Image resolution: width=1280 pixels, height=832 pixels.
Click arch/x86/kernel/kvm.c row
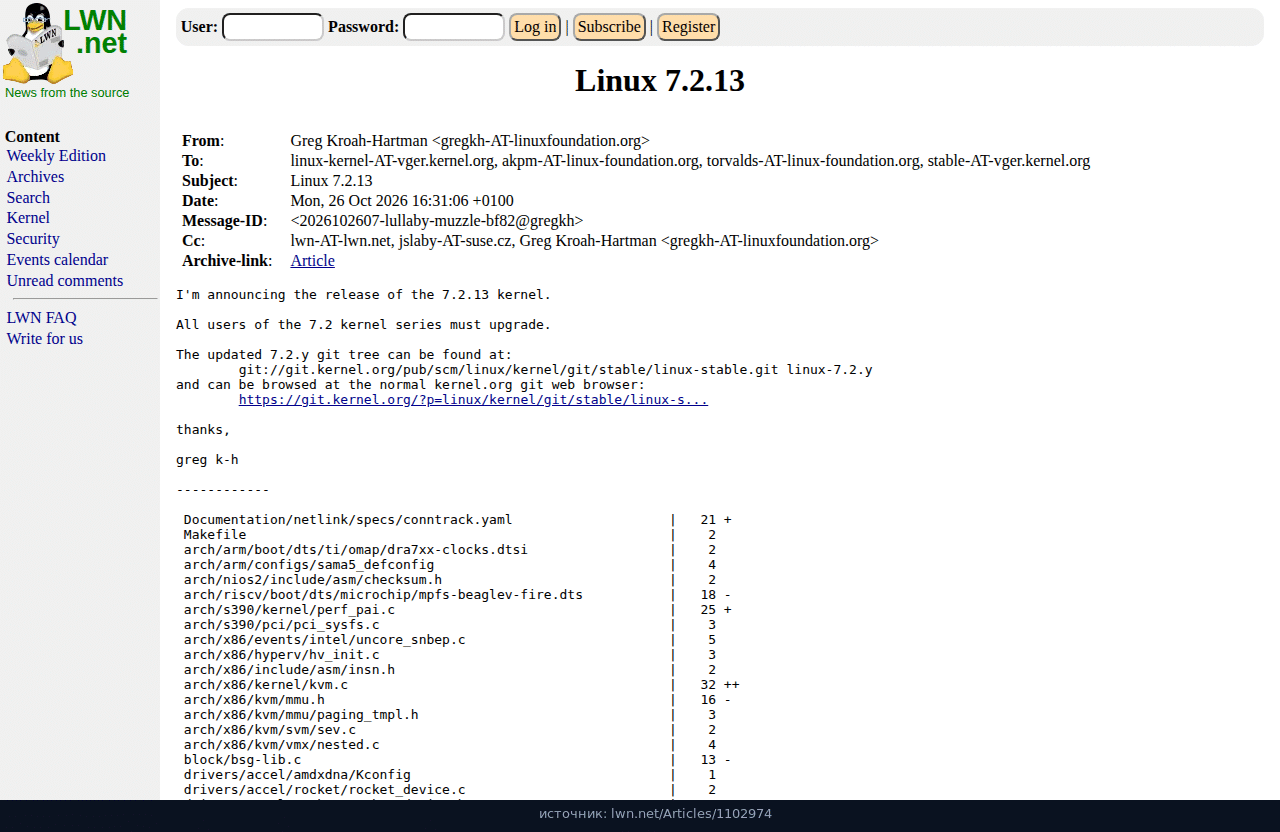461,685
